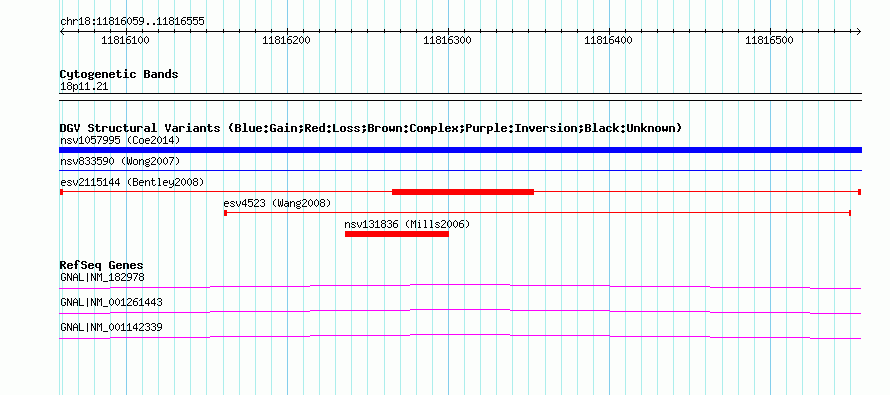The width and height of the screenshot is (890, 395).
Task: Click the thick red esv2115144 loss segment
Action: click(463, 192)
